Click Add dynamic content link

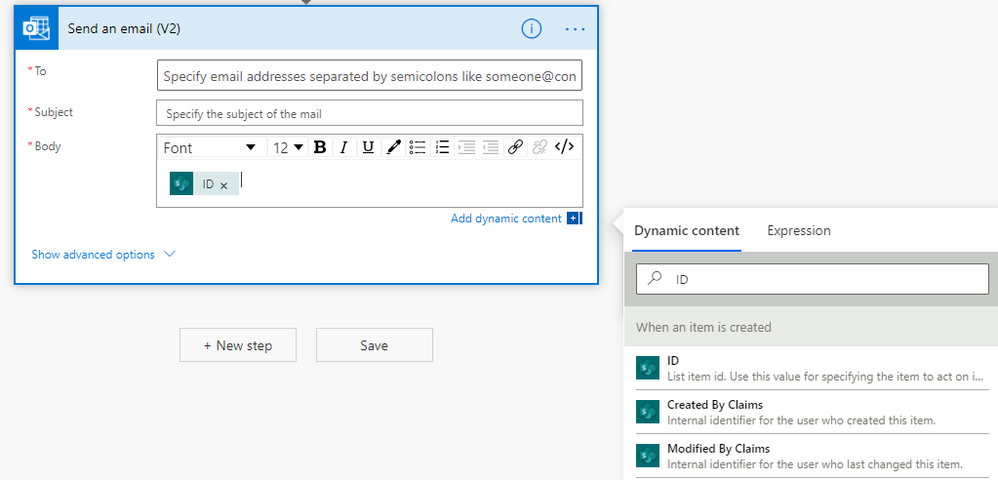click(x=506, y=218)
